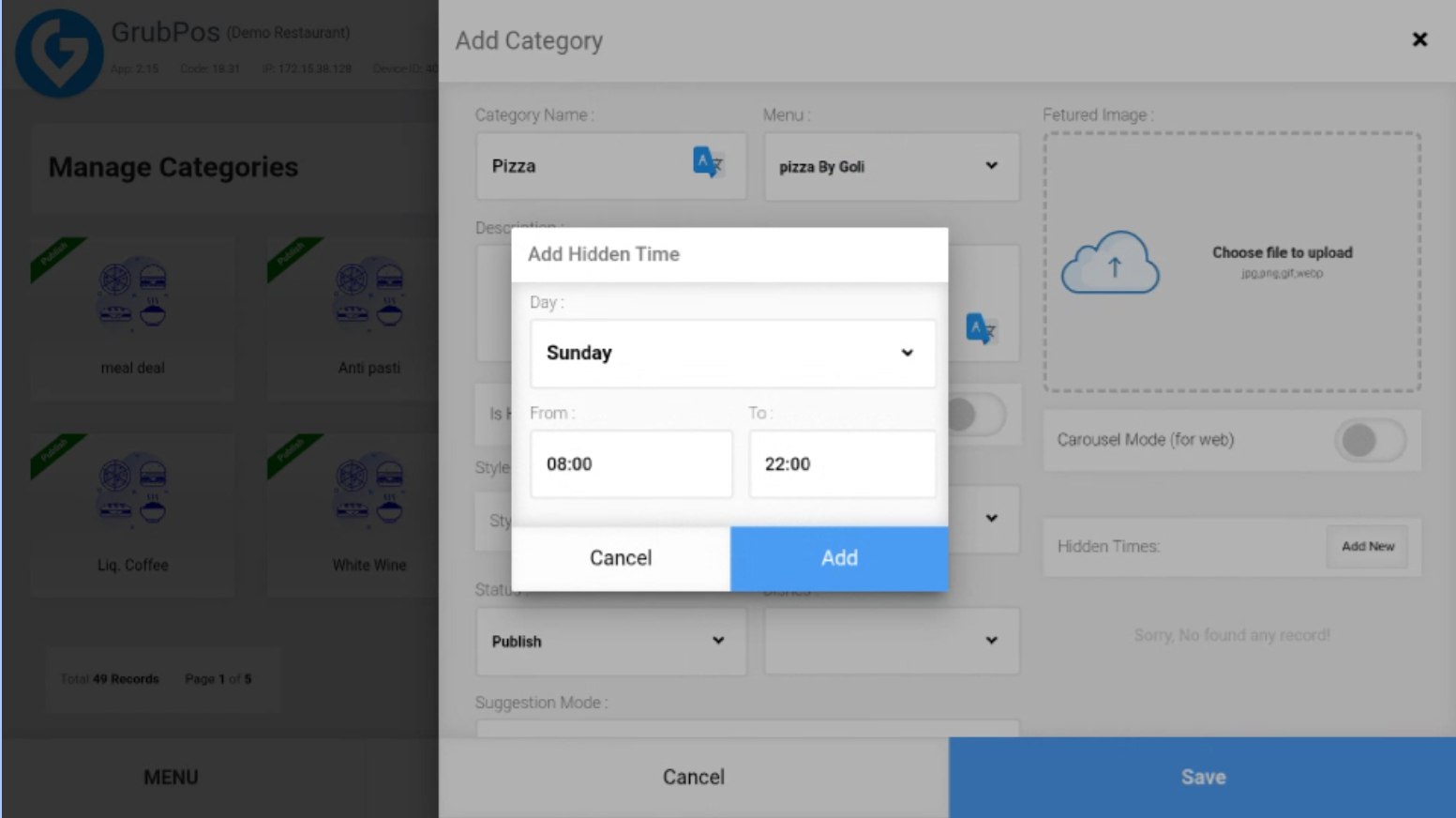
Task: Click Add to confirm hidden time
Action: coord(839,558)
